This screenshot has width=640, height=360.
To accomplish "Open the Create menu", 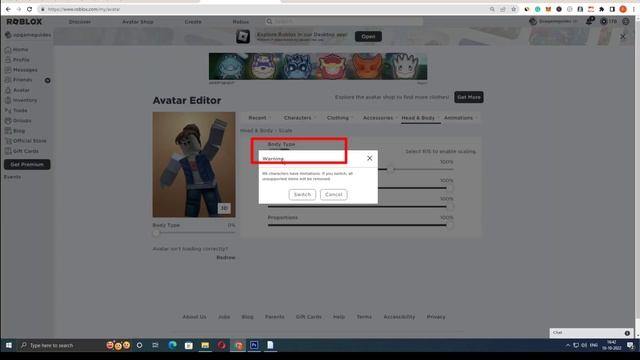I will pos(193,22).
